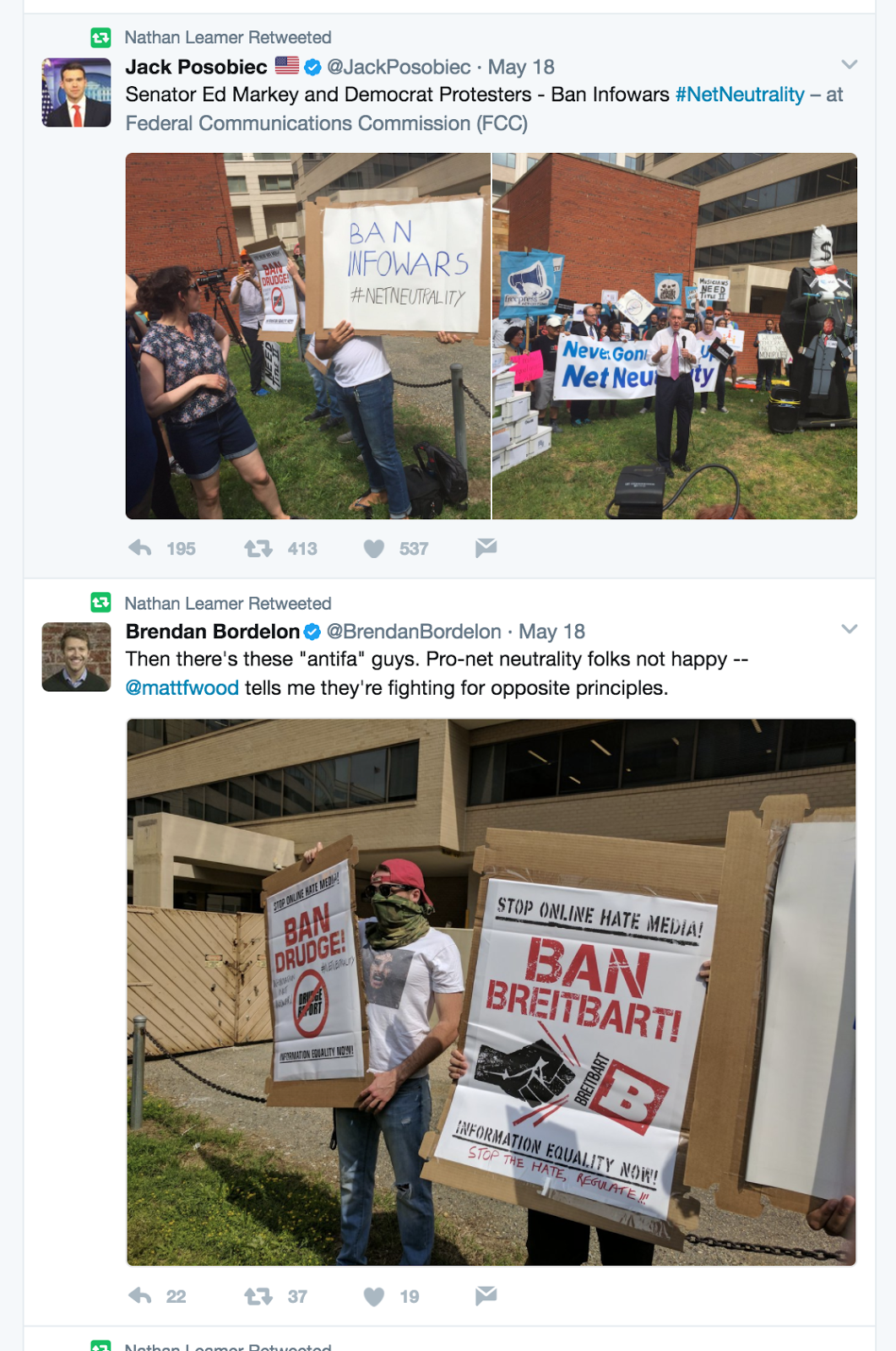Viewport: 896px width, 1351px height.
Task: Reply to Brendan Bordelon's tweet
Action: click(x=140, y=1296)
